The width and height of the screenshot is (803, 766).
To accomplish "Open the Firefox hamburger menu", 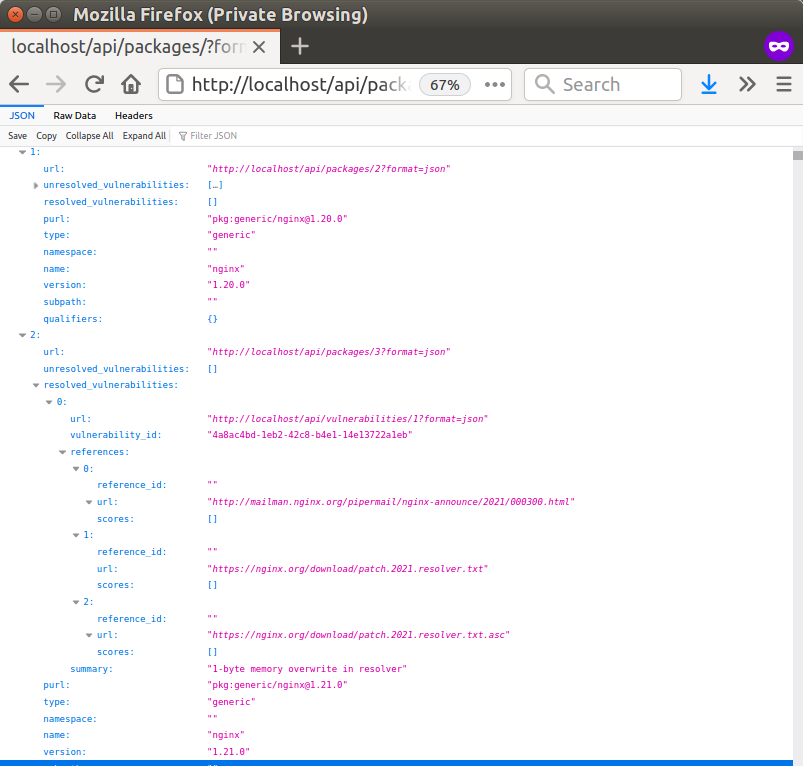I will [784, 84].
